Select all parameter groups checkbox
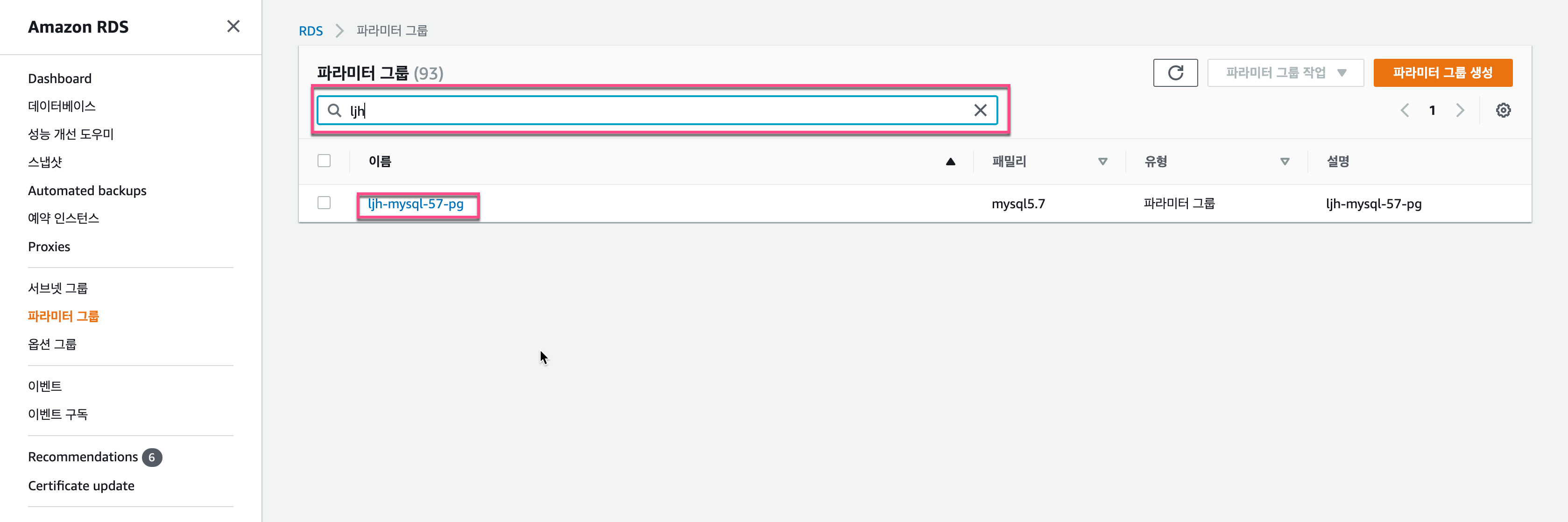Screen dimensions: 1568x522 (x=324, y=161)
